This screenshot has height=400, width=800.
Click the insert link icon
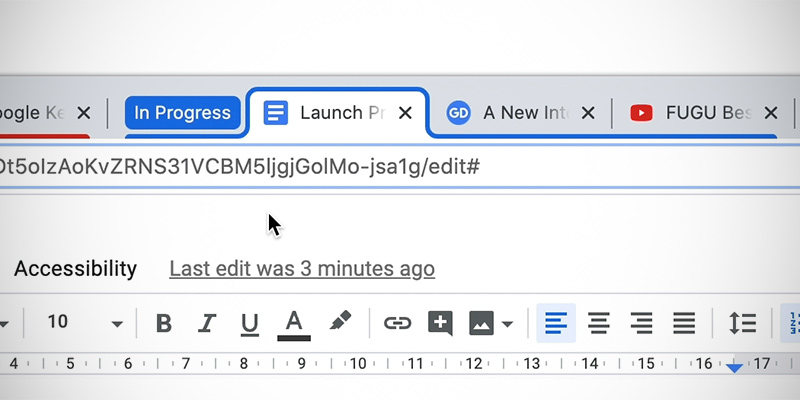397,323
